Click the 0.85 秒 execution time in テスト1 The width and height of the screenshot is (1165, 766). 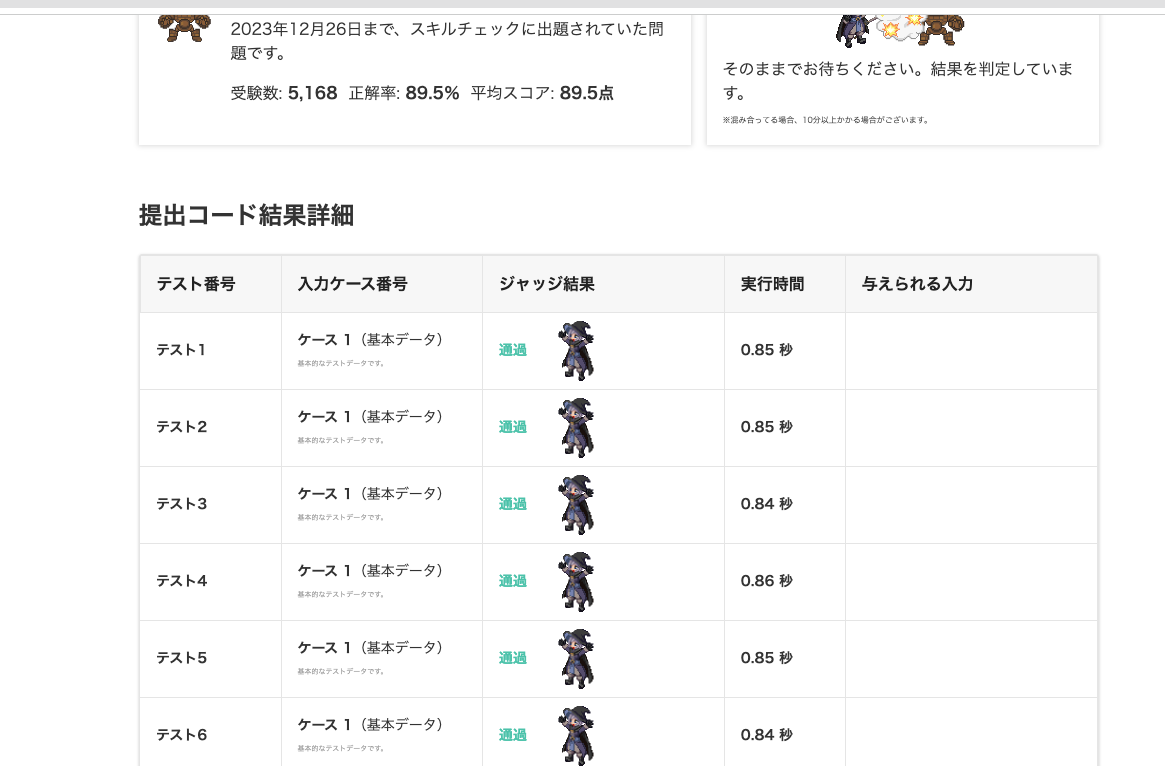point(766,350)
